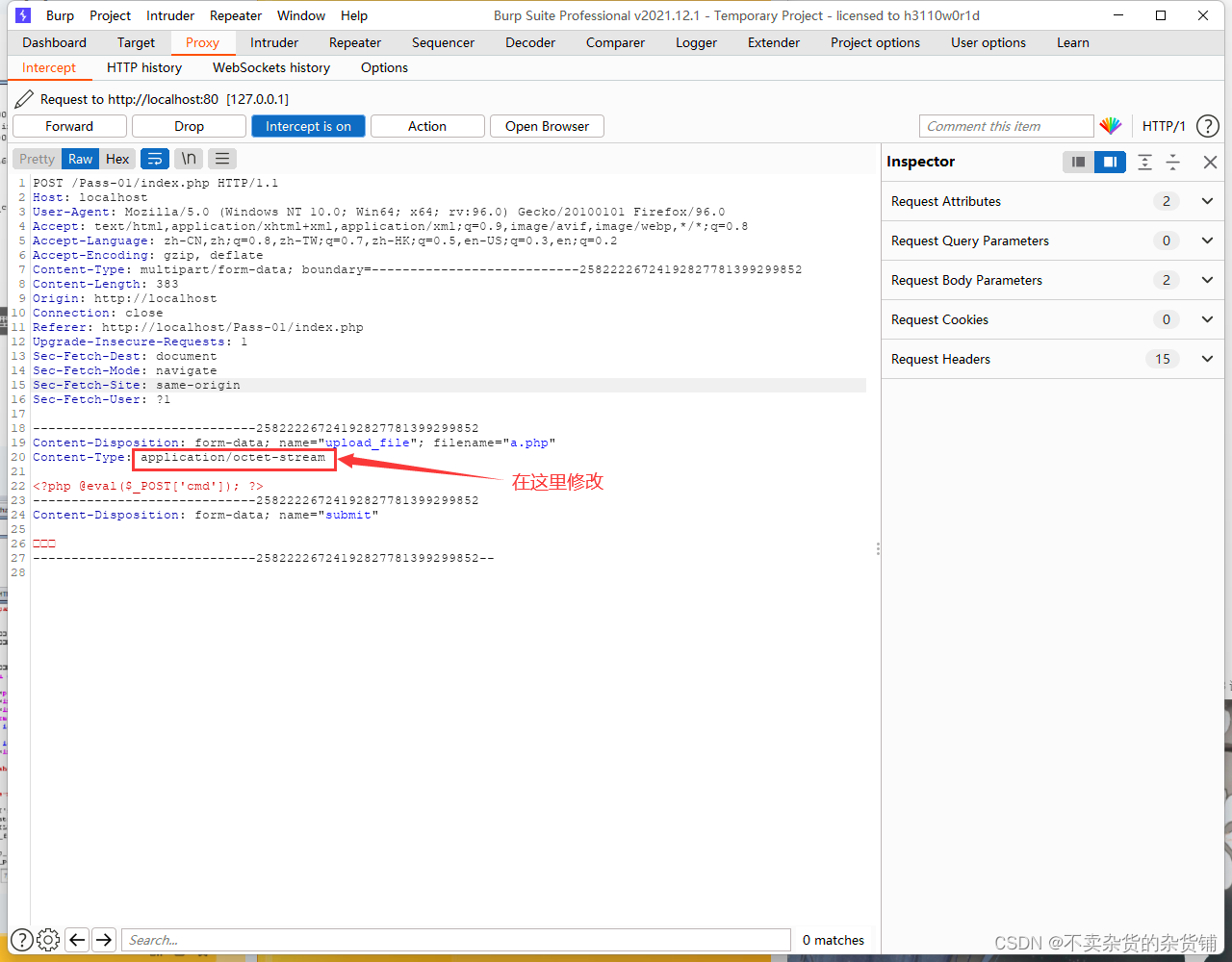Open the Burp menu
1232x962 pixels.
pos(60,15)
